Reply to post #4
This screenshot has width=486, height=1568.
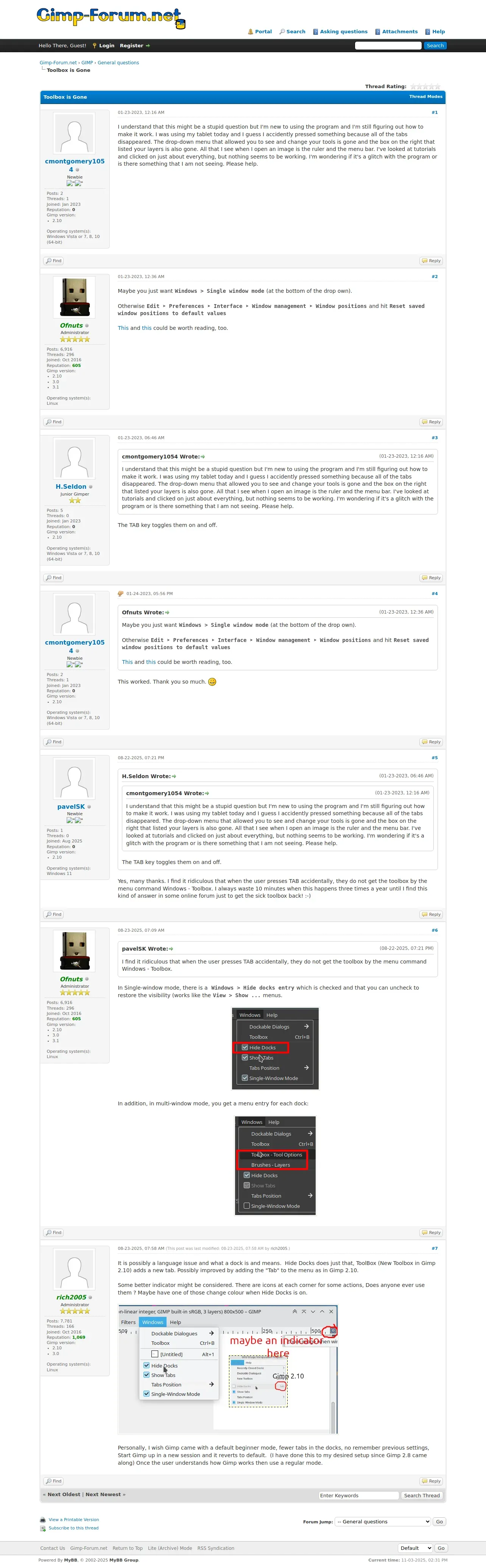(x=431, y=743)
